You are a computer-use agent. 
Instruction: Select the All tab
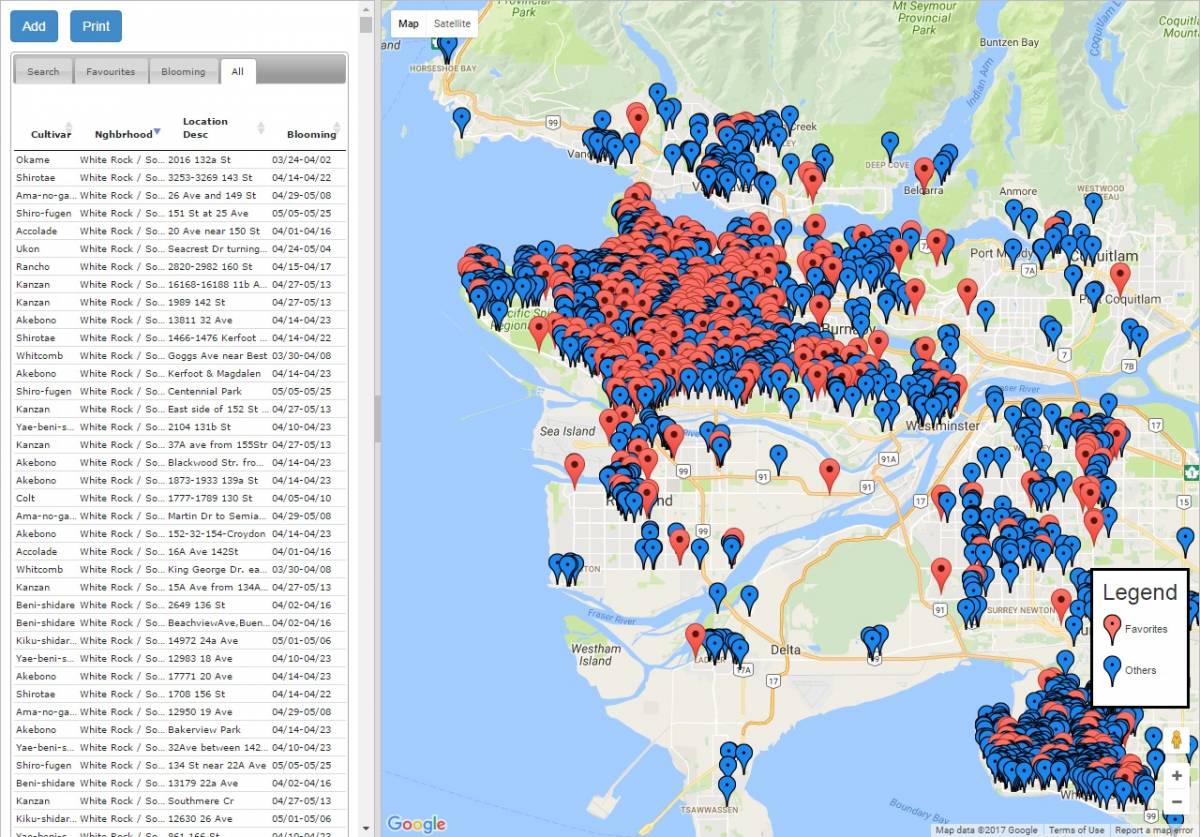(x=237, y=71)
